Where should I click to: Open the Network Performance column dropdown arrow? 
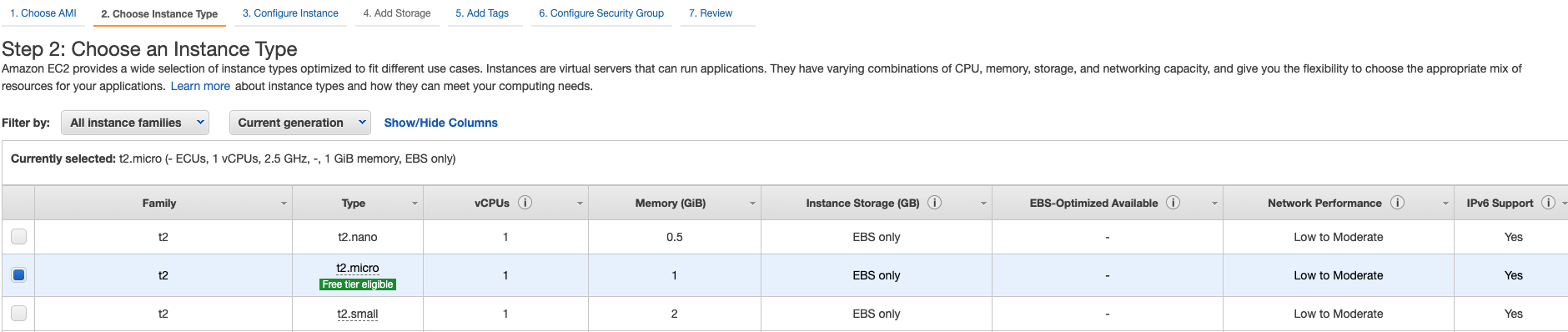tap(1445, 204)
